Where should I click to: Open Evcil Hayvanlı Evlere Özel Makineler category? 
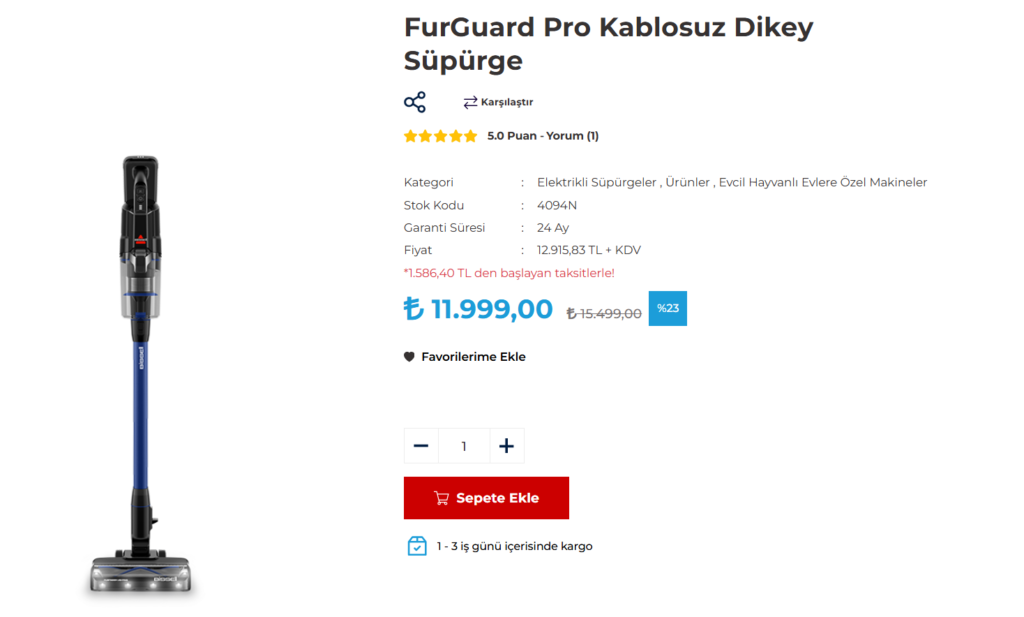click(823, 182)
